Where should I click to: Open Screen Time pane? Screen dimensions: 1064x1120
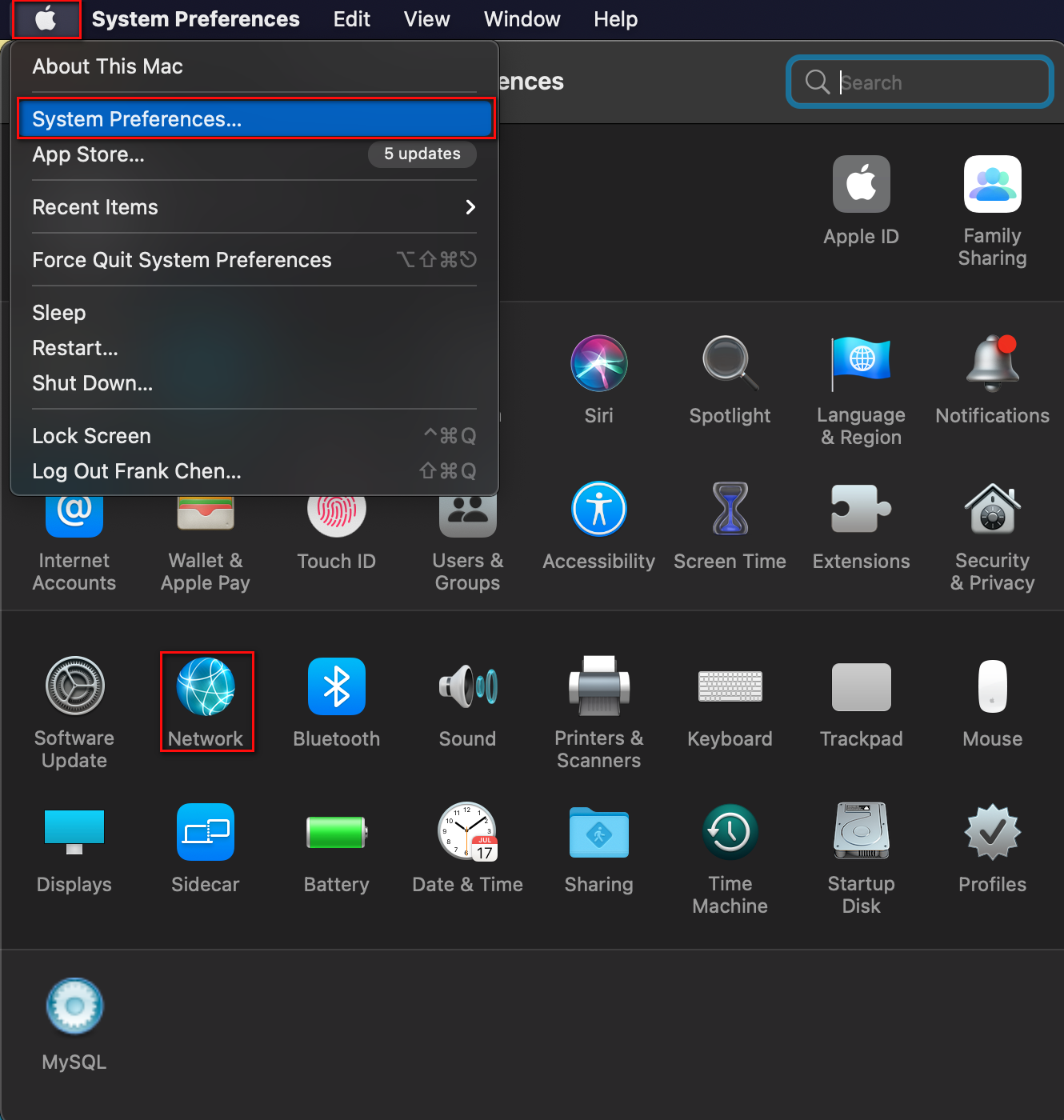(x=730, y=526)
